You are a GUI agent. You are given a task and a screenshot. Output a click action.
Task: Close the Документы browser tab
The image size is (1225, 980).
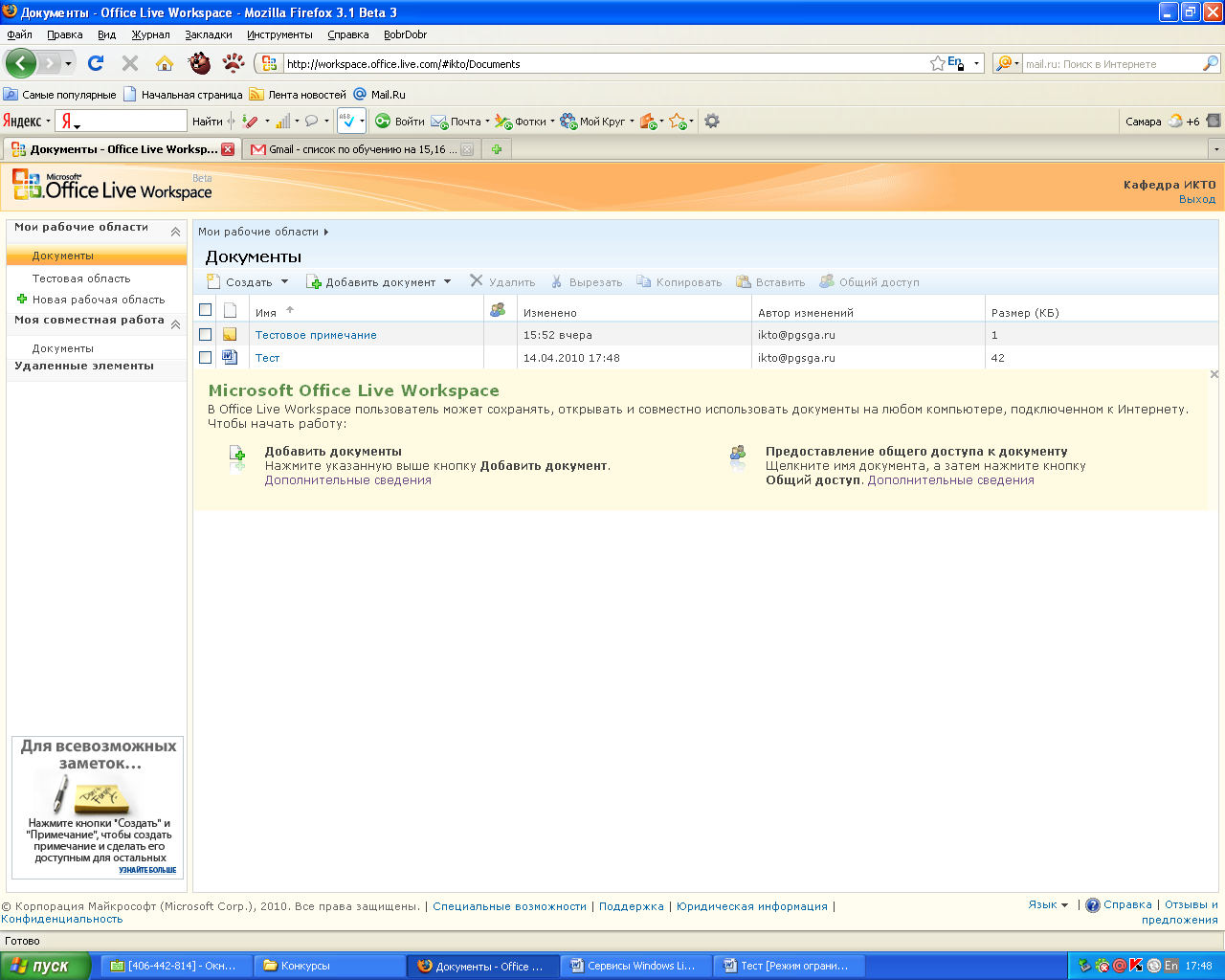(x=228, y=149)
